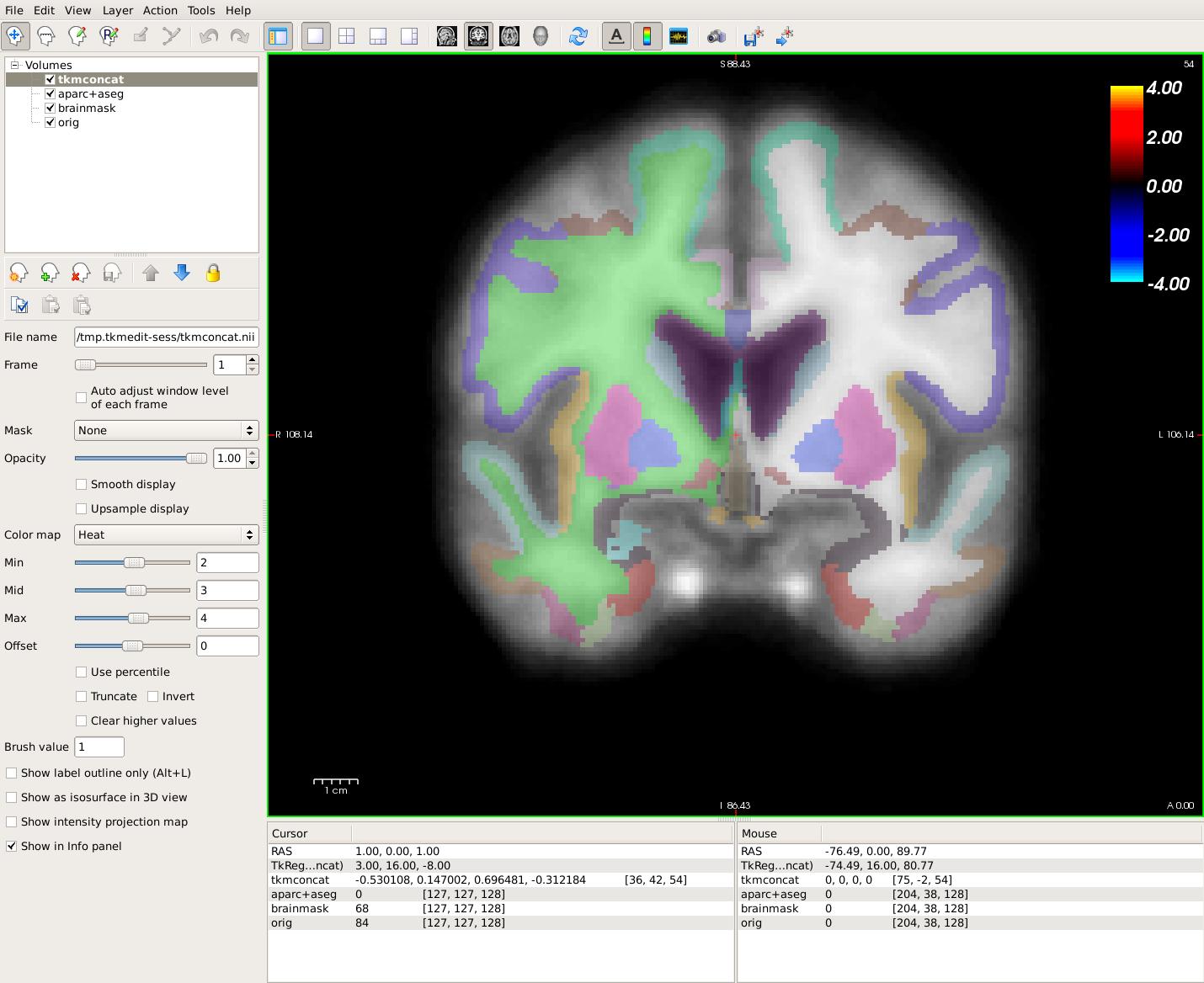Click the camera screenshot icon
This screenshot has width=1204, height=983.
pos(716,36)
